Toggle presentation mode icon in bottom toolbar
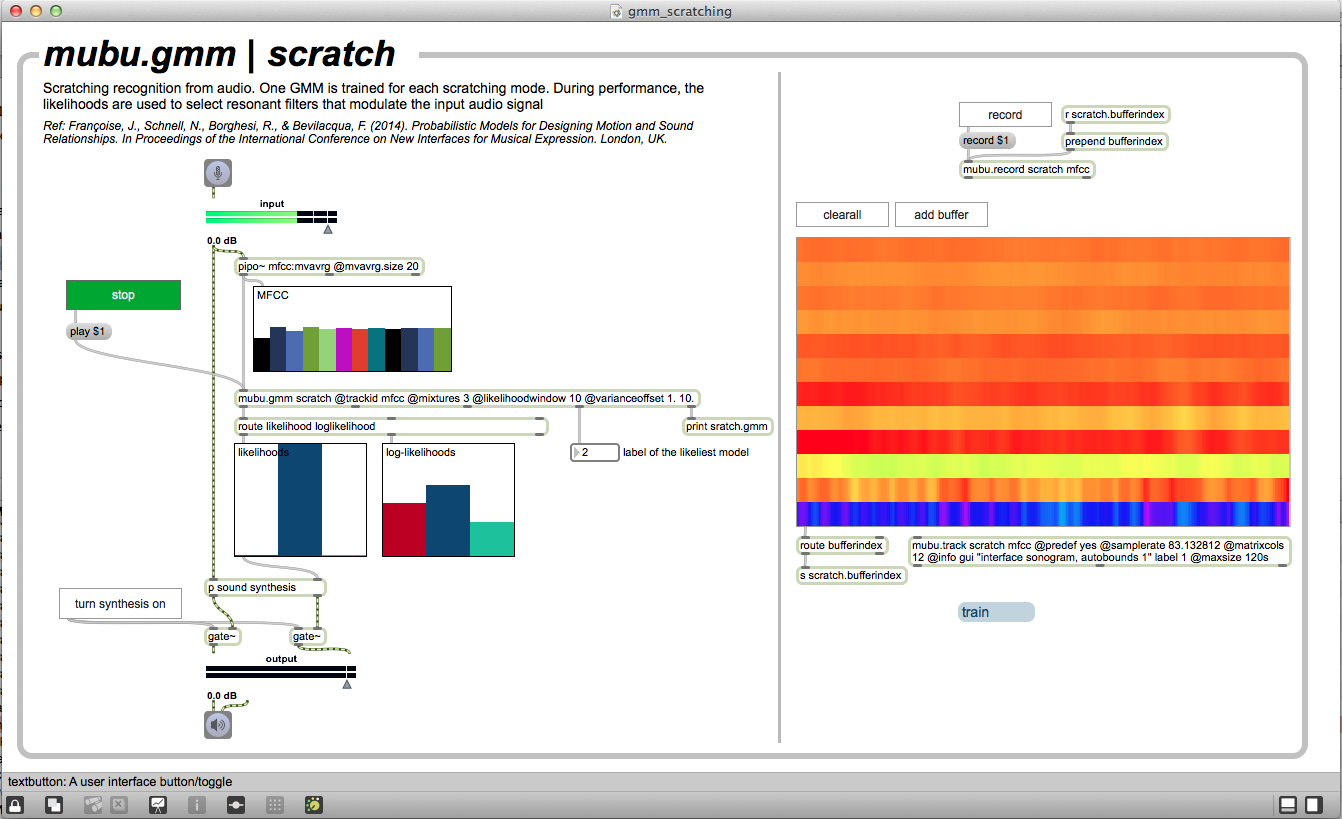 (158, 804)
